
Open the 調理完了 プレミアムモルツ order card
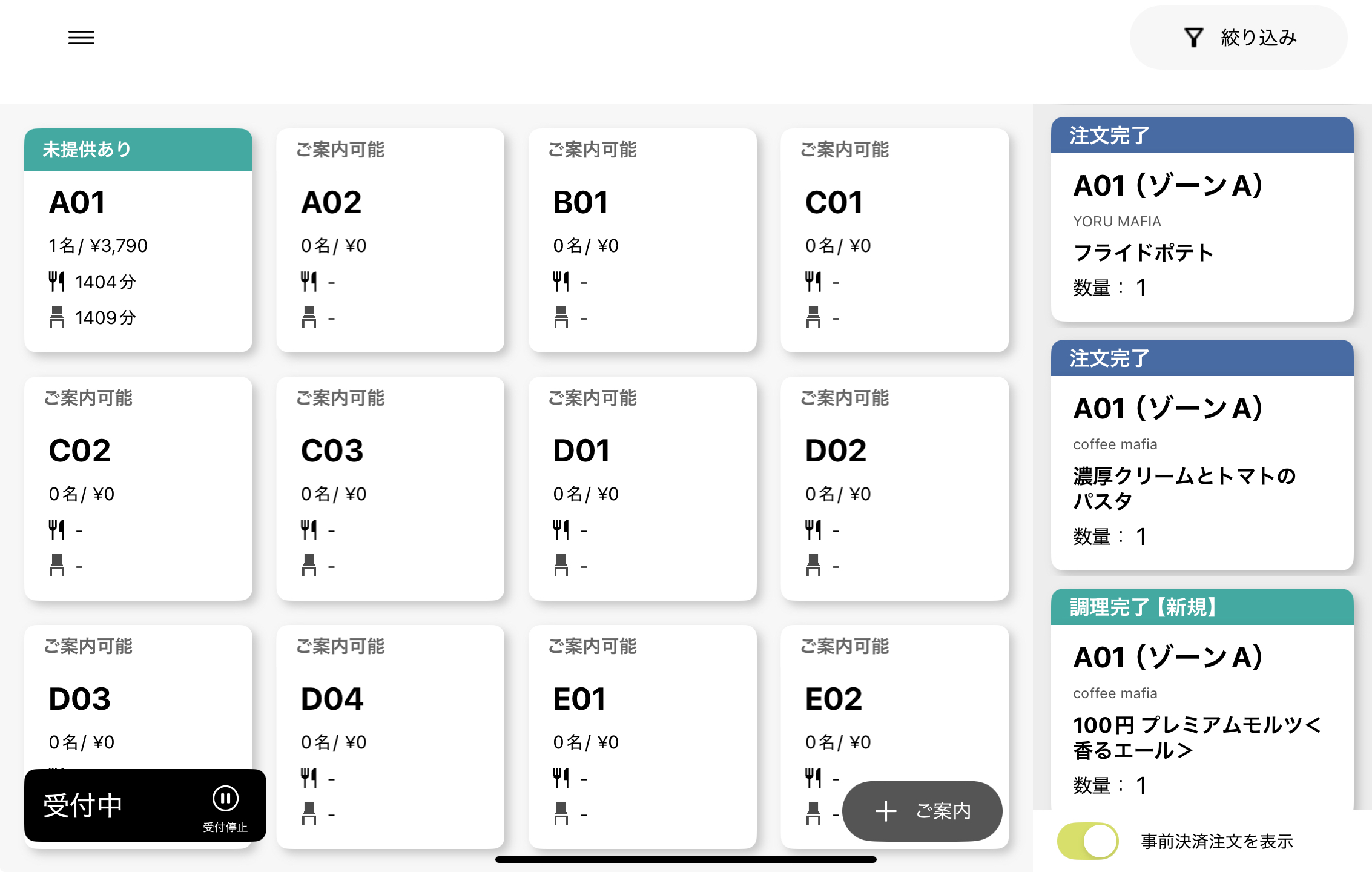pos(1202,699)
